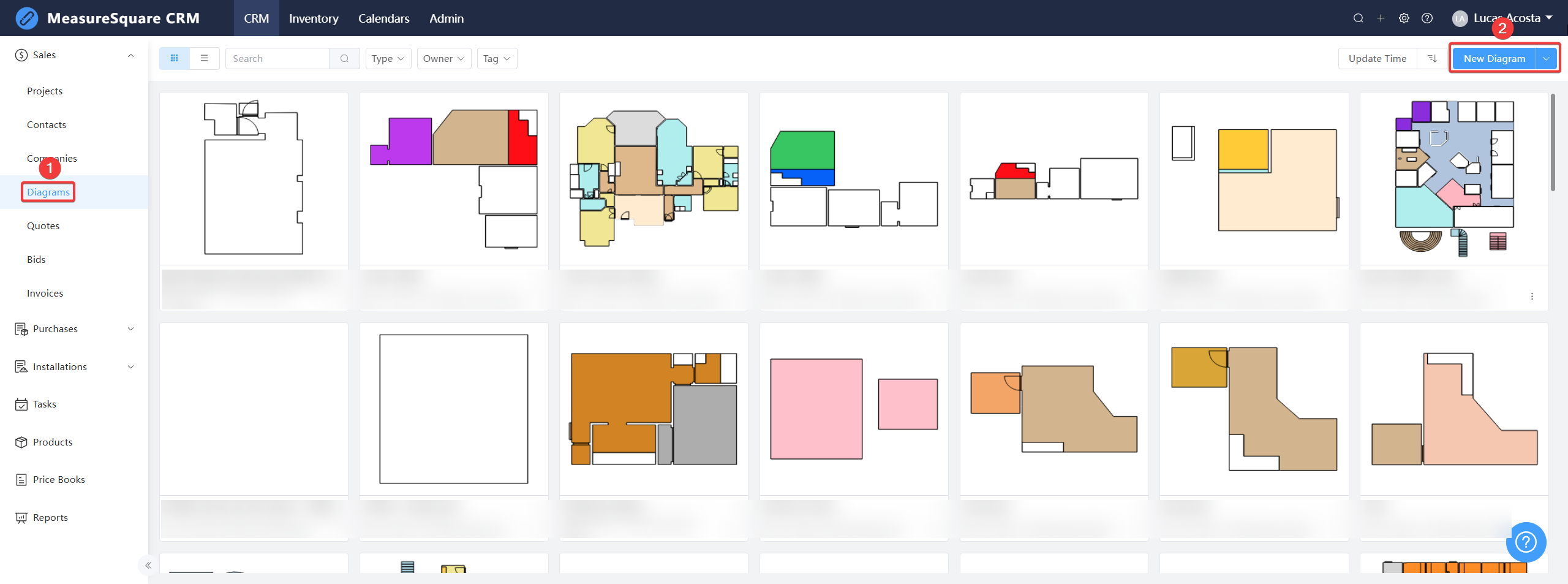Open Tasks in the sidebar
This screenshot has width=1568, height=584.
(45, 404)
